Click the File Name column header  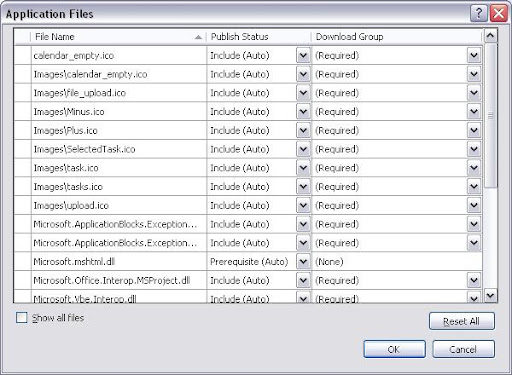pyautogui.click(x=118, y=37)
